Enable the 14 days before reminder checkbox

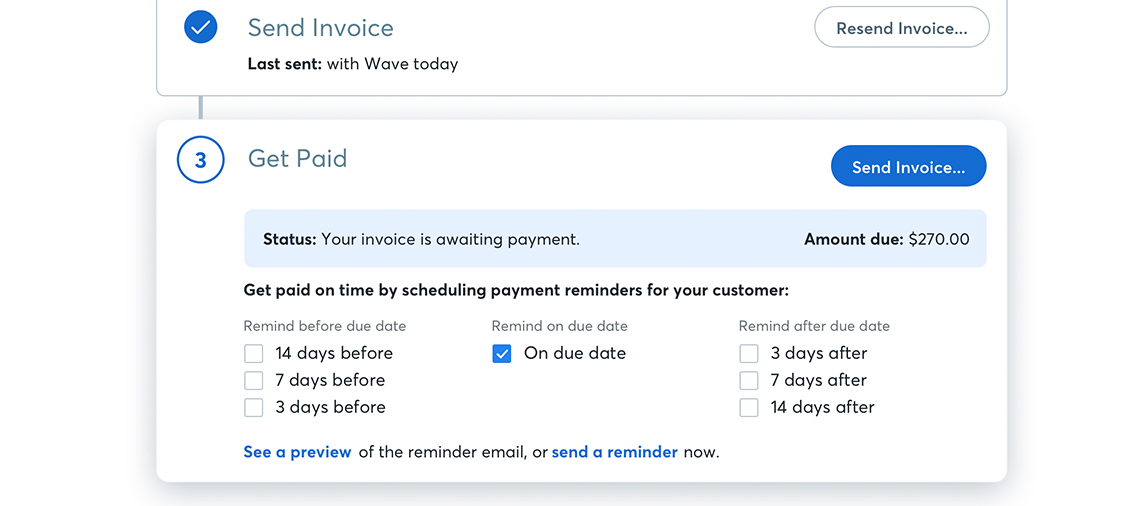[254, 354]
